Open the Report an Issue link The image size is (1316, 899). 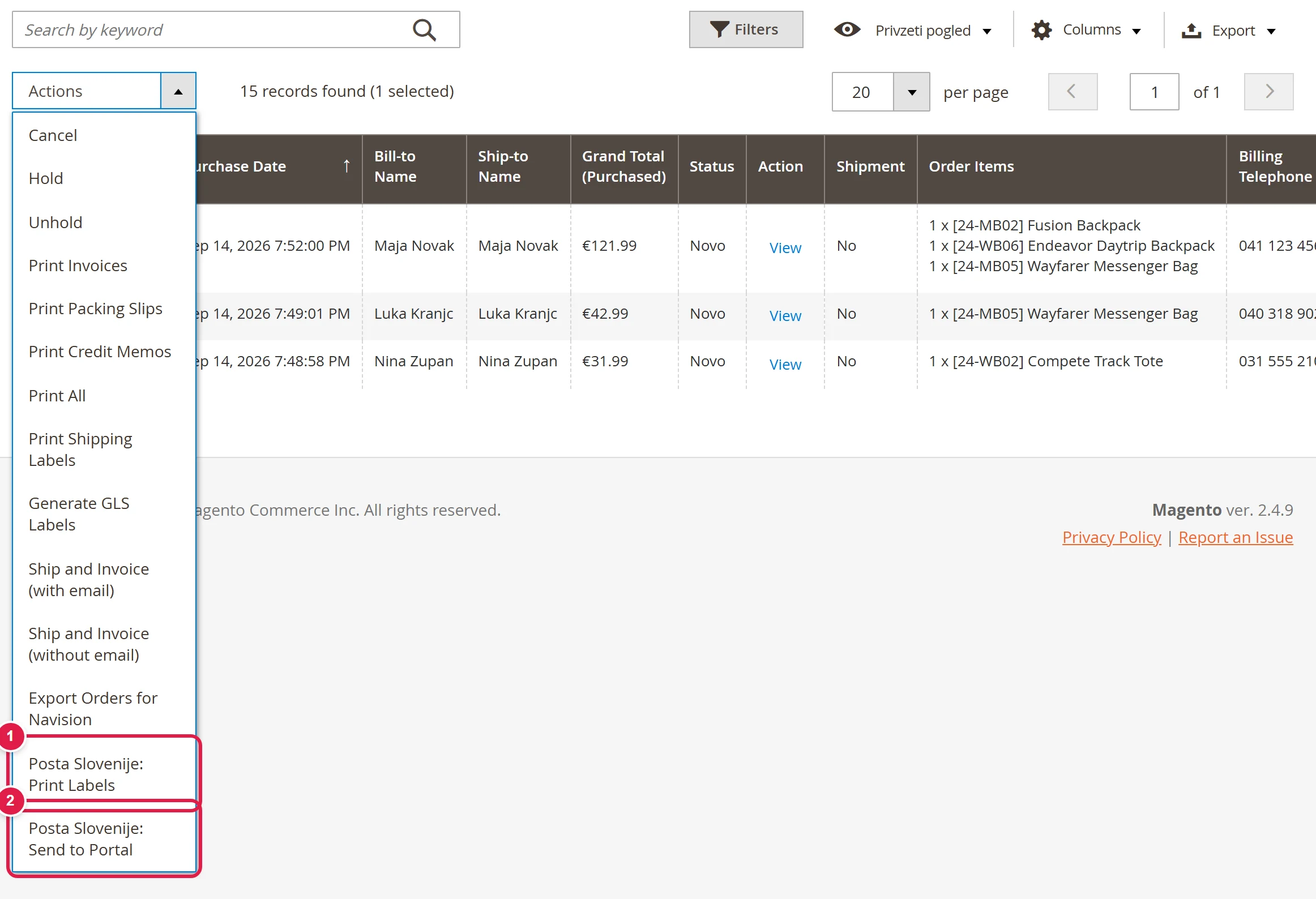(x=1236, y=537)
